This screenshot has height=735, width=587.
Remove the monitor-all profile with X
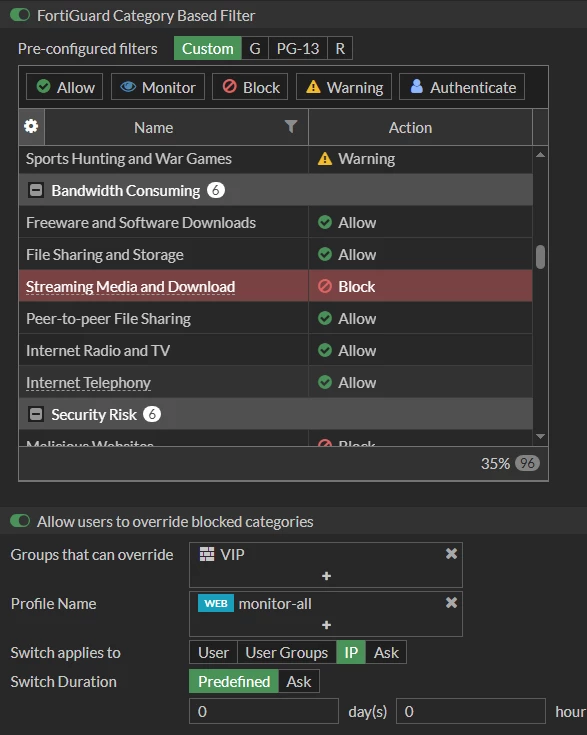coord(451,603)
